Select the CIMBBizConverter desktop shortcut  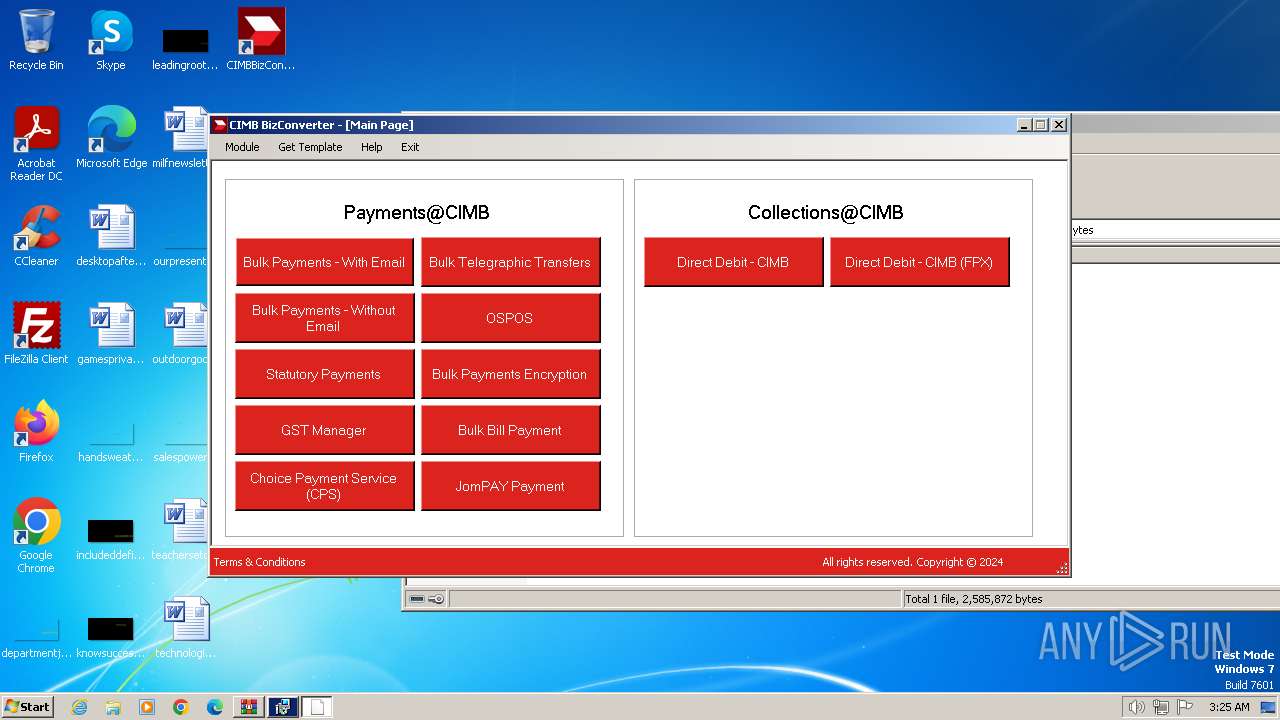click(x=261, y=40)
